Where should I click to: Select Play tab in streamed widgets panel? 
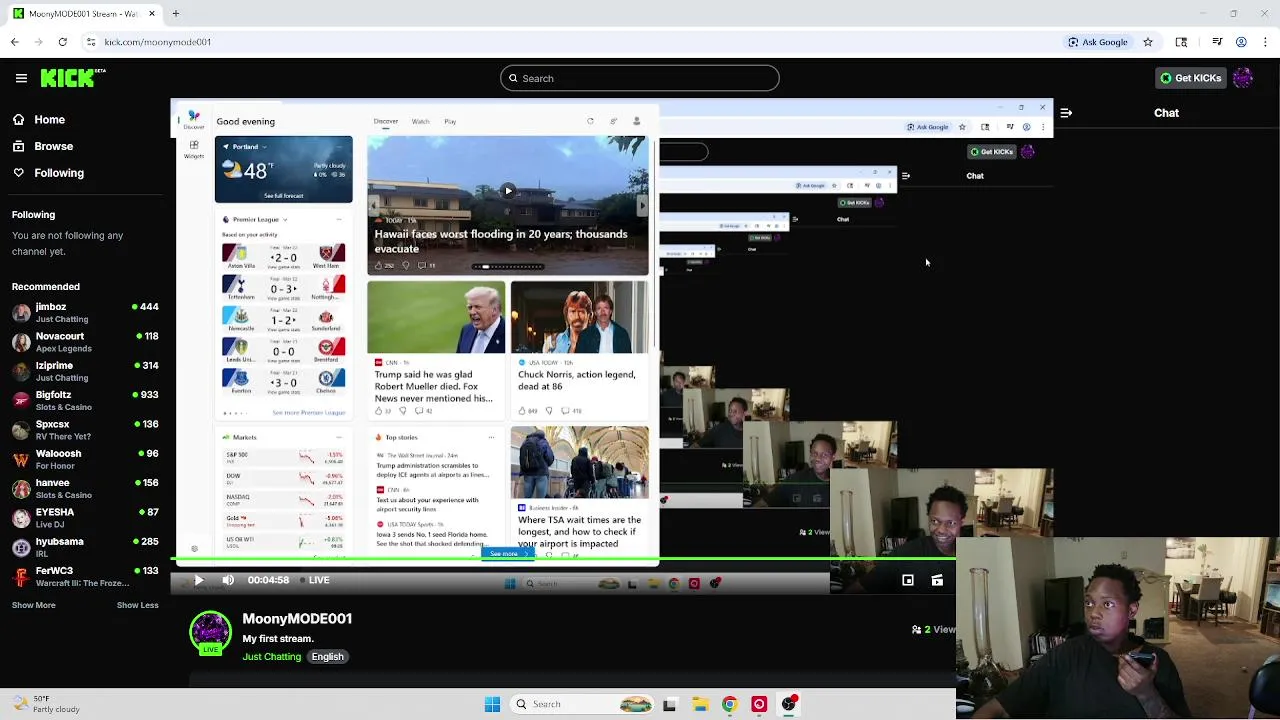coord(450,122)
